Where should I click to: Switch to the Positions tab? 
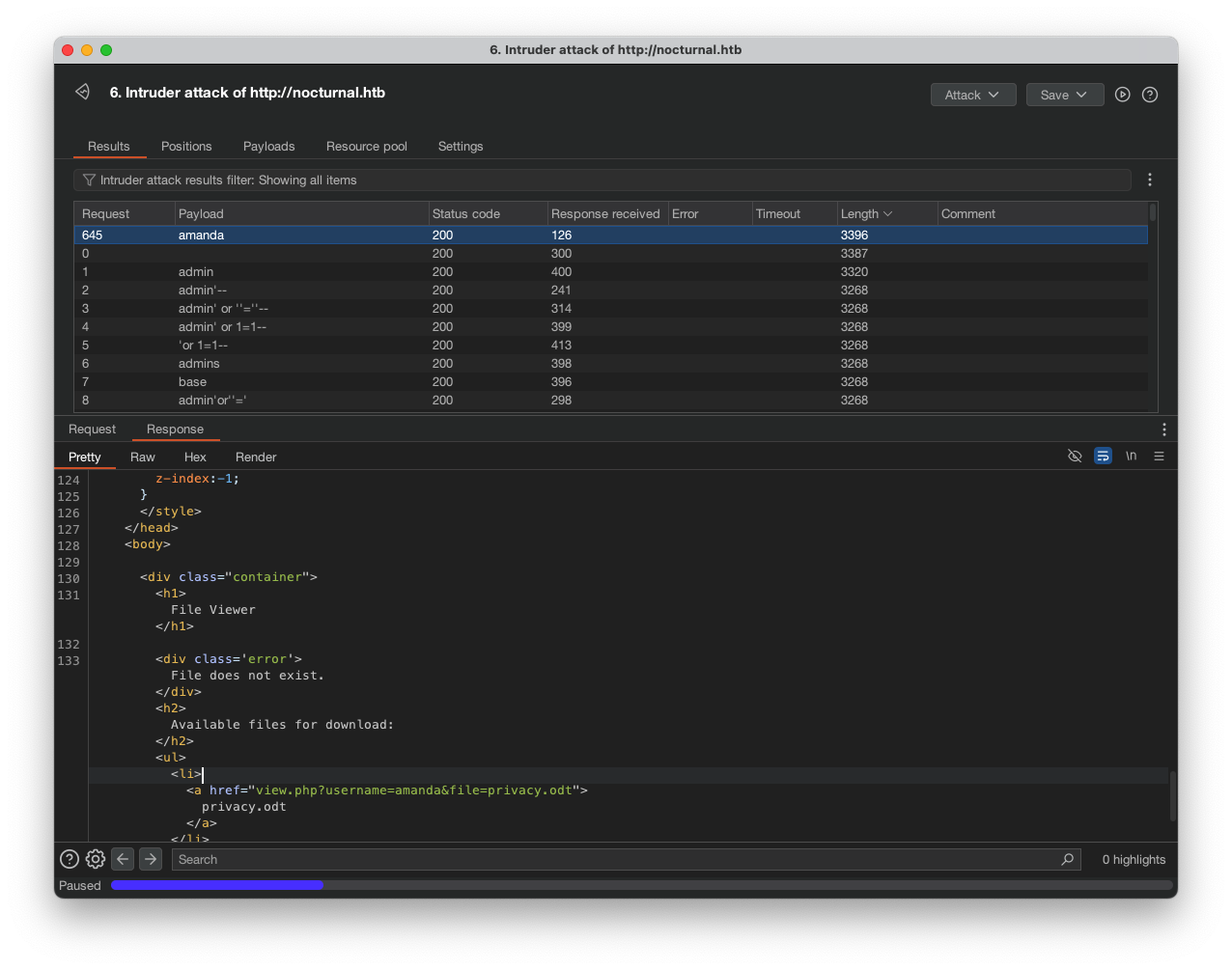tap(186, 147)
